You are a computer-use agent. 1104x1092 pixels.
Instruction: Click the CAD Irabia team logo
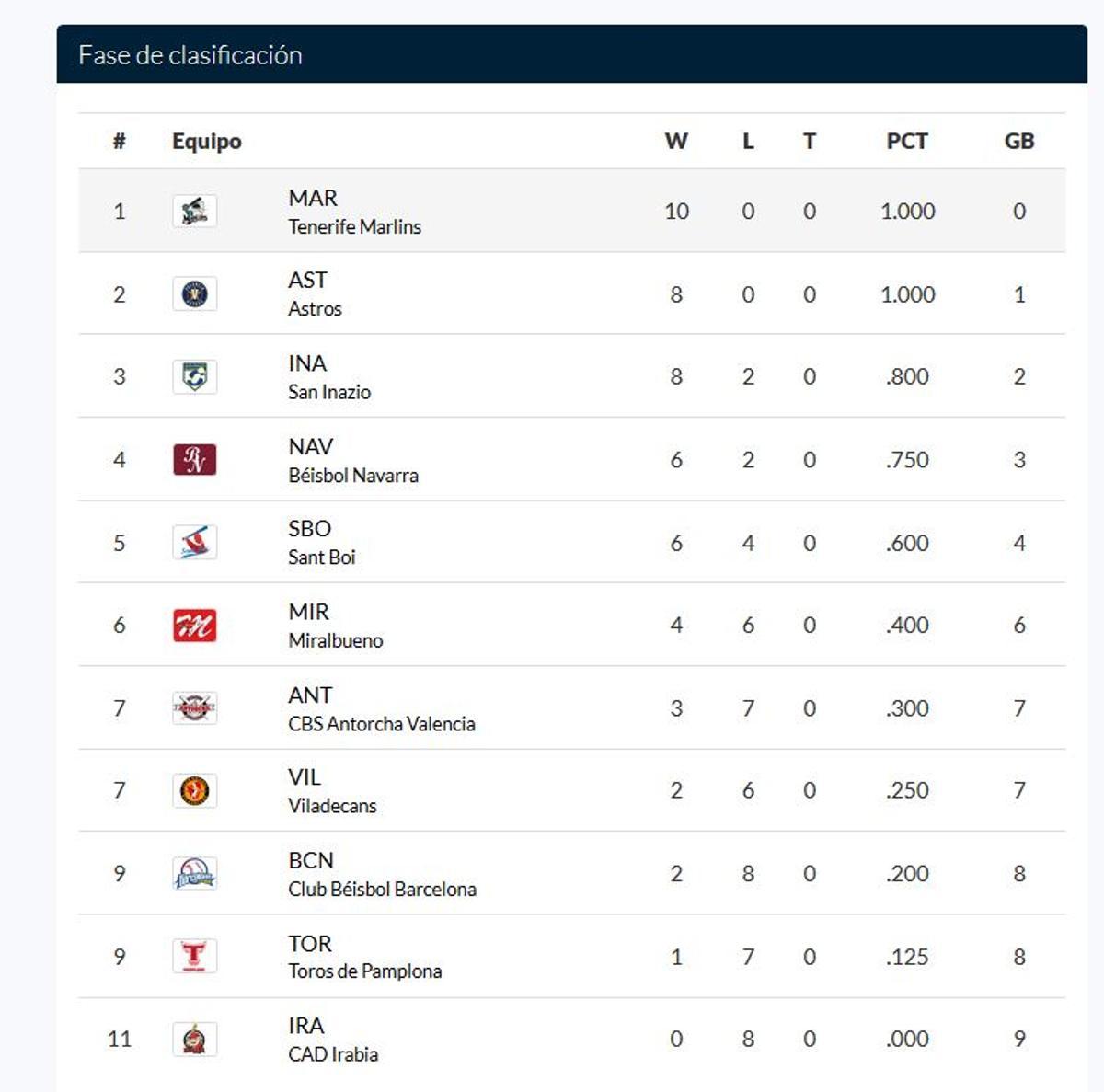pyautogui.click(x=194, y=1040)
